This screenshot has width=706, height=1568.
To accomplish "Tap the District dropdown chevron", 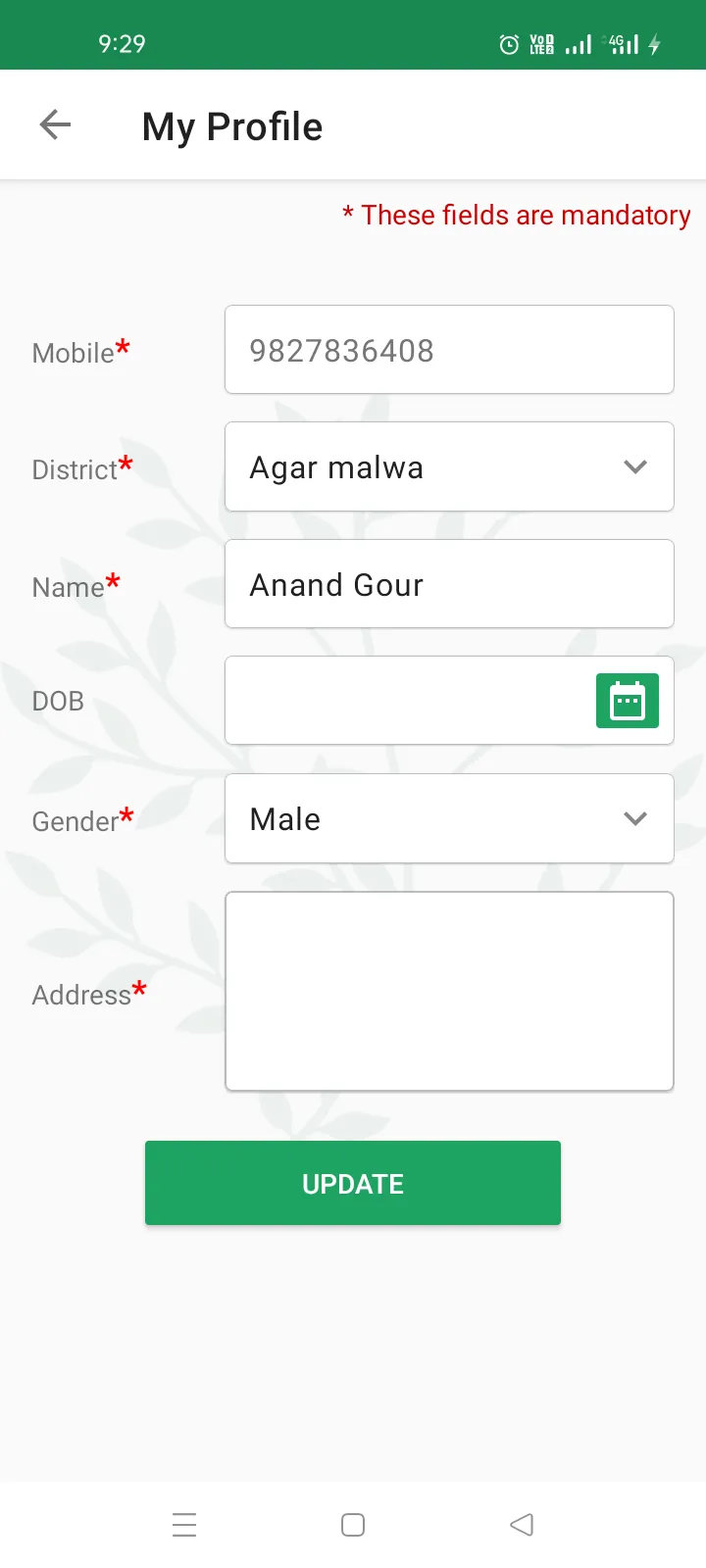I will tap(635, 466).
